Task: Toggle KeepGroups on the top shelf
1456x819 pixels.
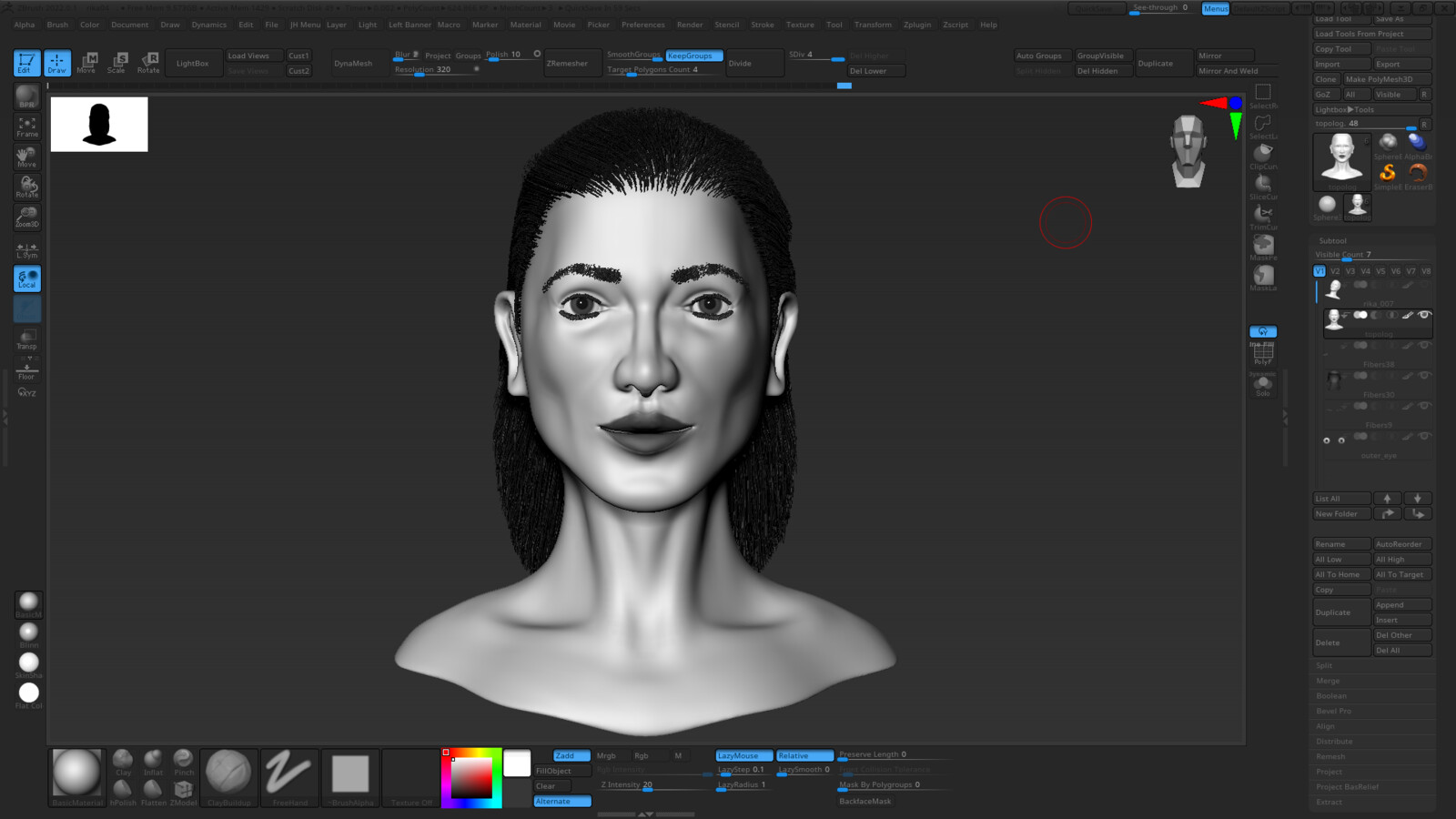Action: pos(693,55)
